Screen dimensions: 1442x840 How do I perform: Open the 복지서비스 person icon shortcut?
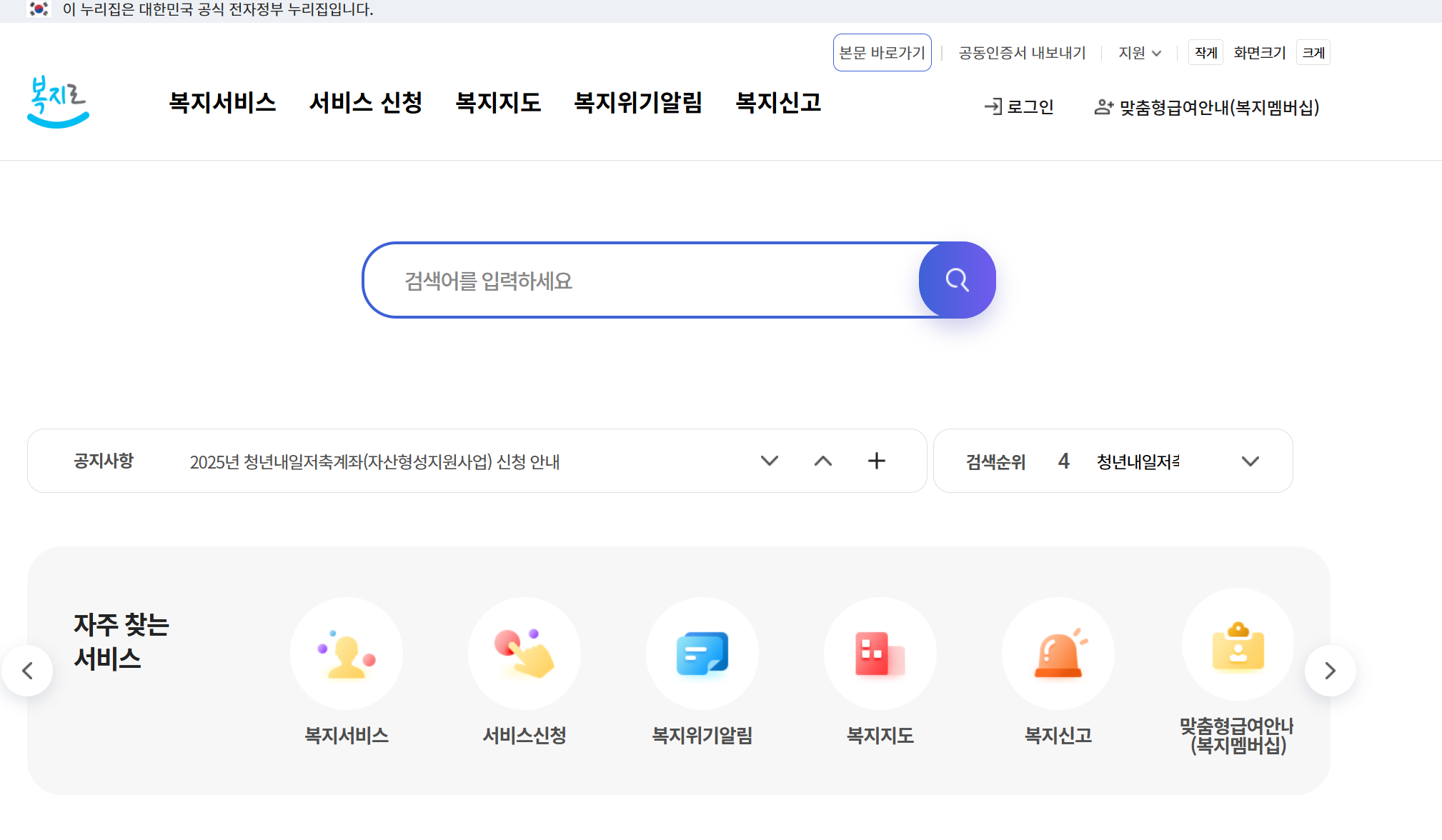[x=347, y=654]
